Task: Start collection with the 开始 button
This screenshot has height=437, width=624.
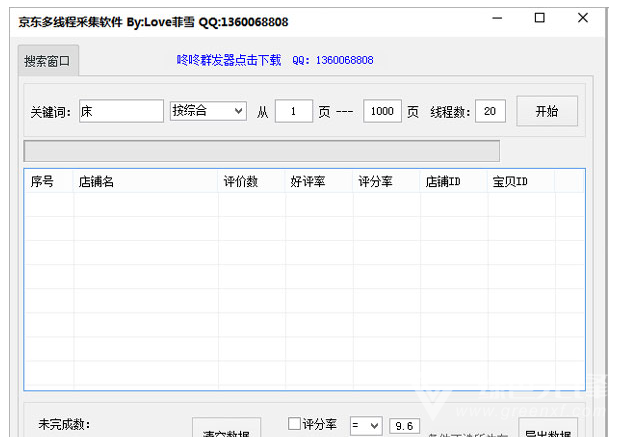Action: pos(547,111)
